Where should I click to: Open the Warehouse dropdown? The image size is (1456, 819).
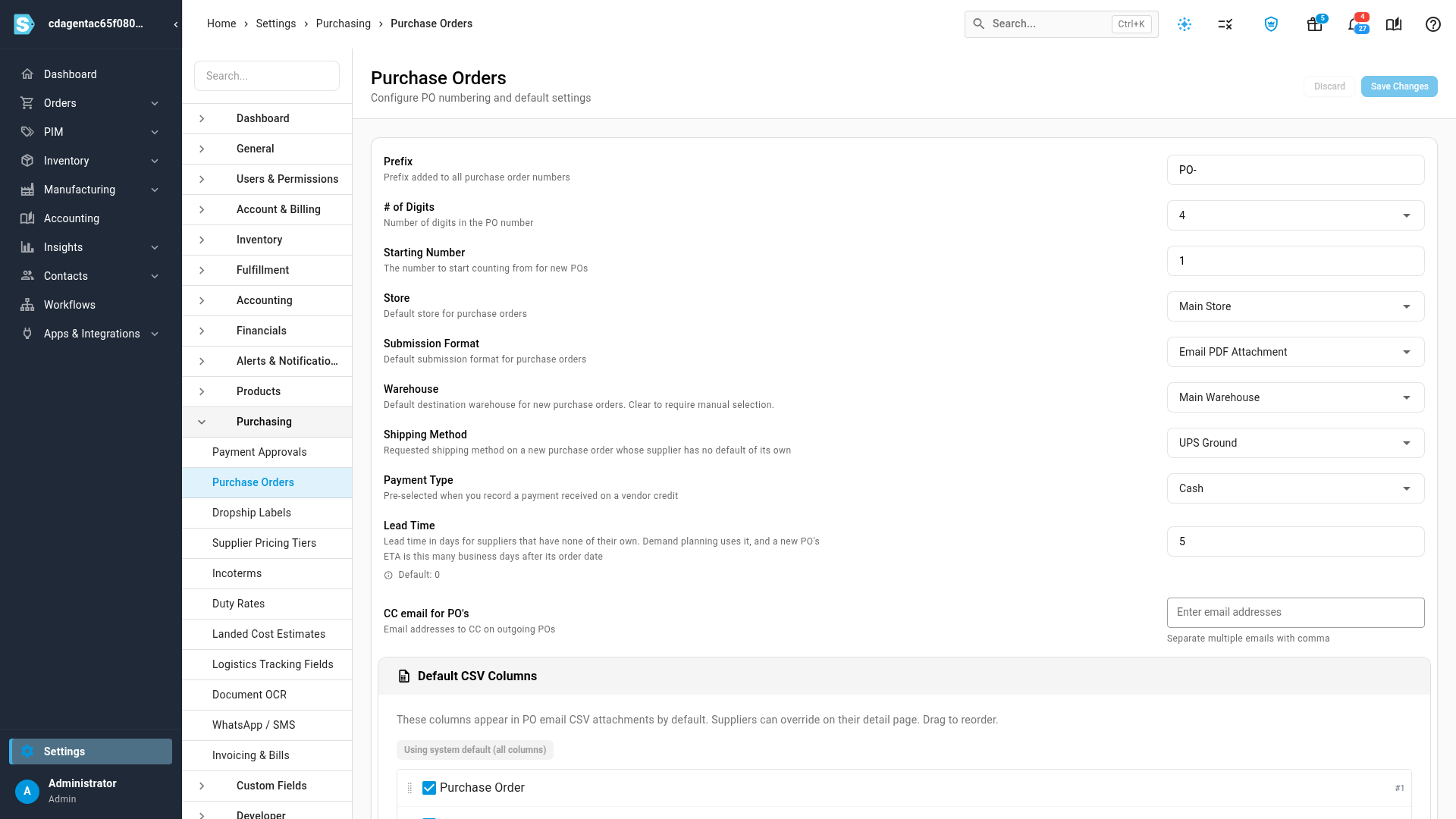point(1295,397)
